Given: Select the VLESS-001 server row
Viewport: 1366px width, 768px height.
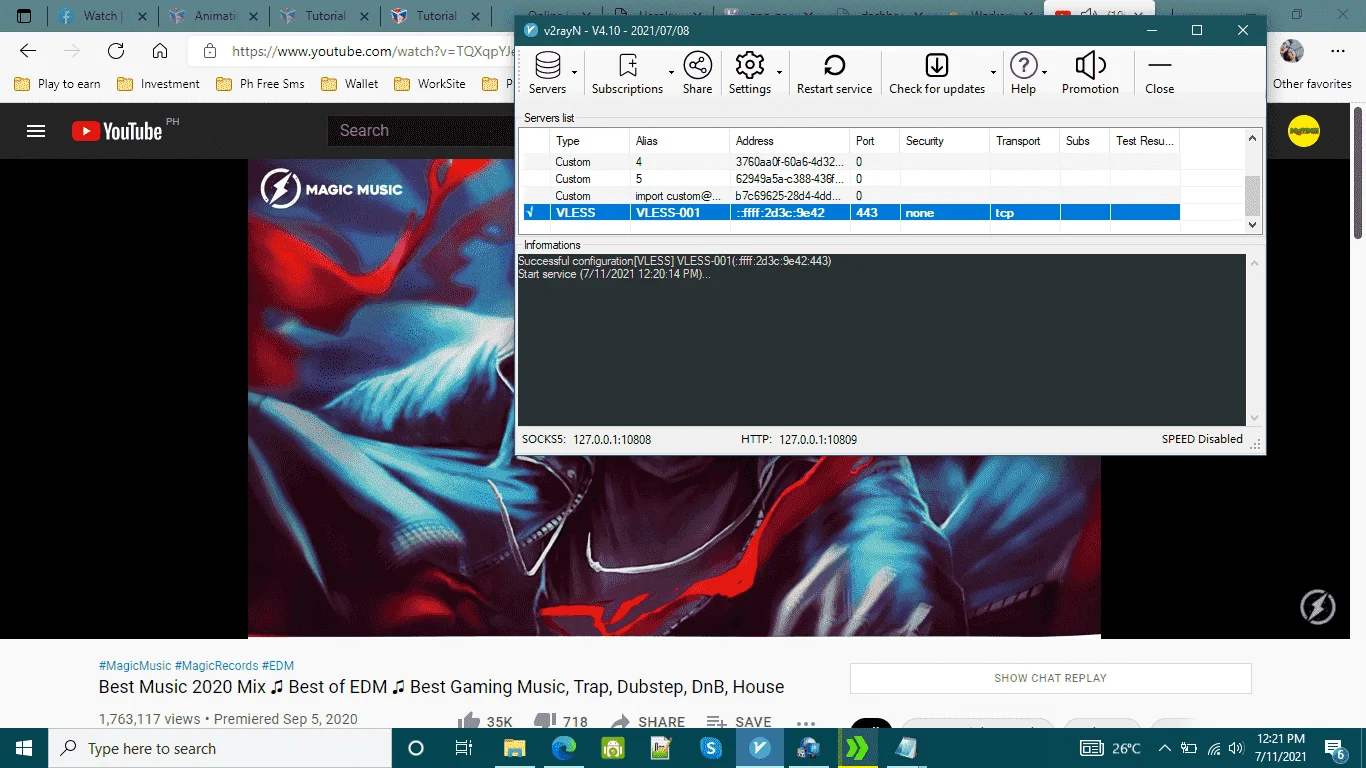Looking at the screenshot, I should coord(852,213).
